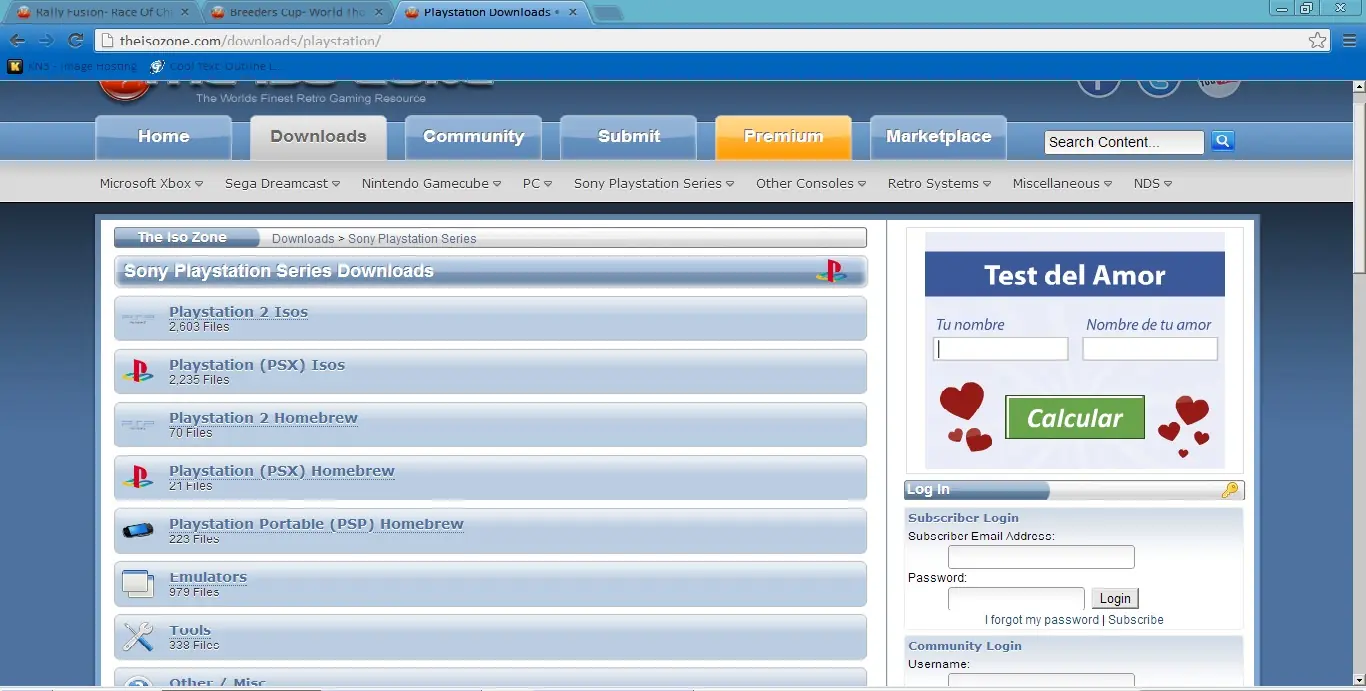Screen dimensions: 1366x691
Task: Open the Cool Text bookmark
Action: tap(214, 66)
